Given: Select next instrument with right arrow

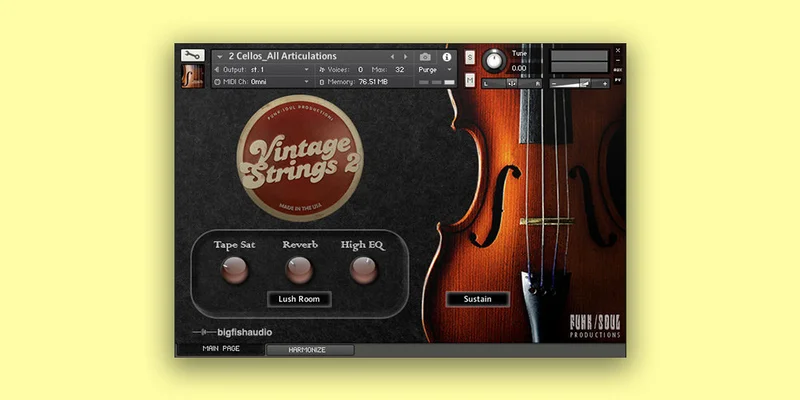Looking at the screenshot, I should pos(406,57).
